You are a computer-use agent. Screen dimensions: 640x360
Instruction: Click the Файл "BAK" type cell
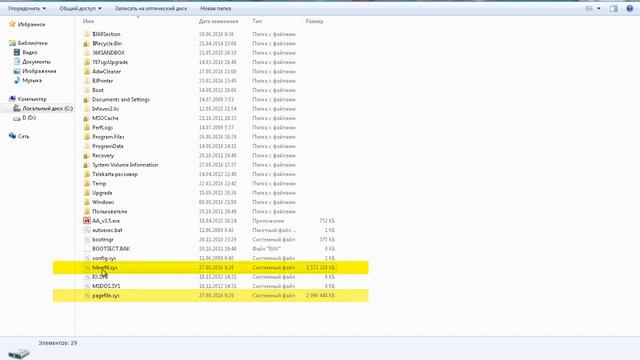coord(266,249)
